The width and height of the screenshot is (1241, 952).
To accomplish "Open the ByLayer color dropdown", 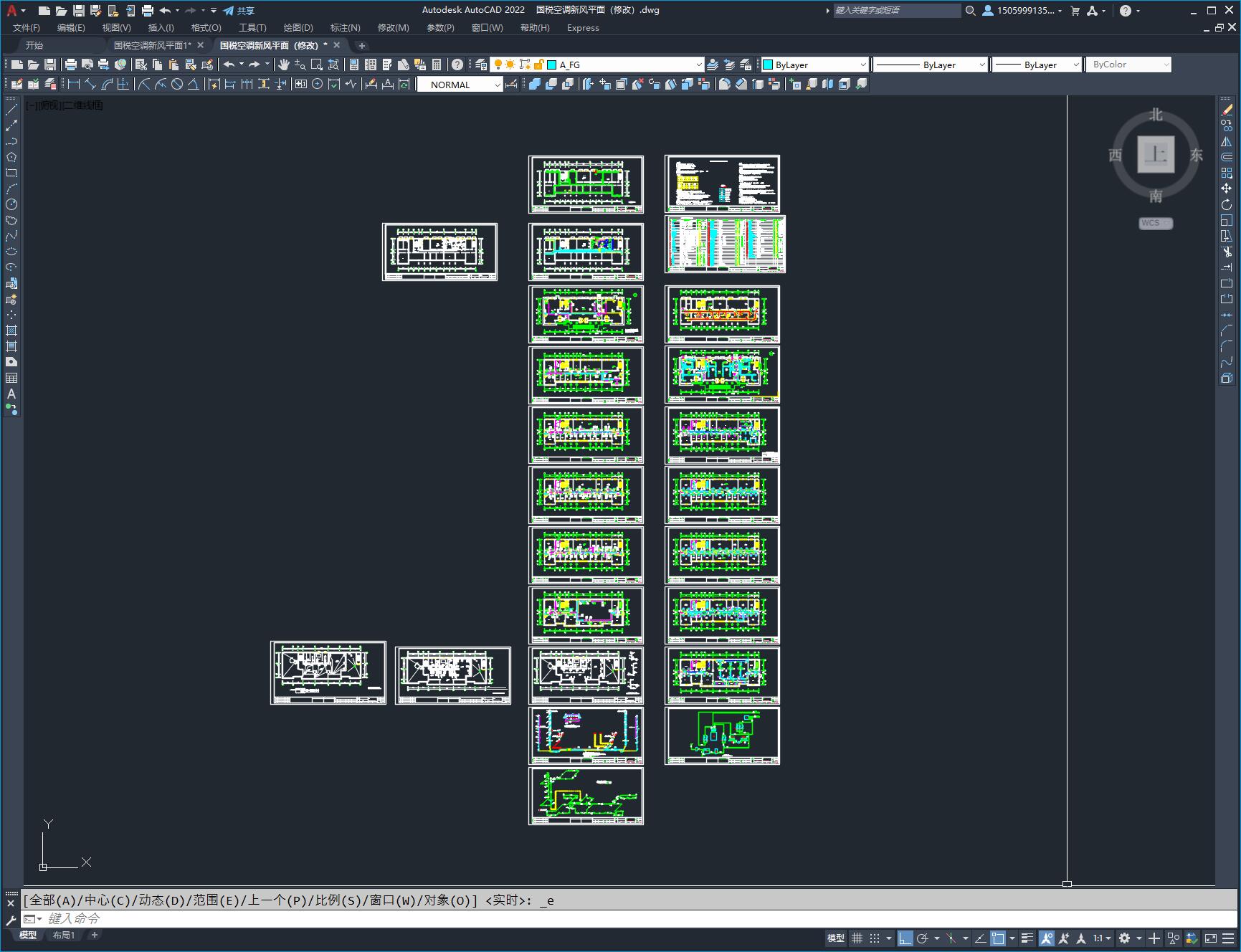I will point(863,65).
